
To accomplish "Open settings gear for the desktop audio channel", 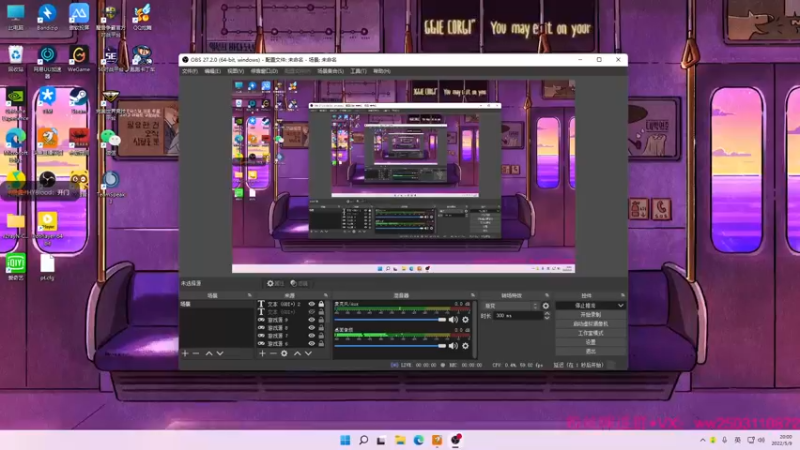I will (x=465, y=345).
